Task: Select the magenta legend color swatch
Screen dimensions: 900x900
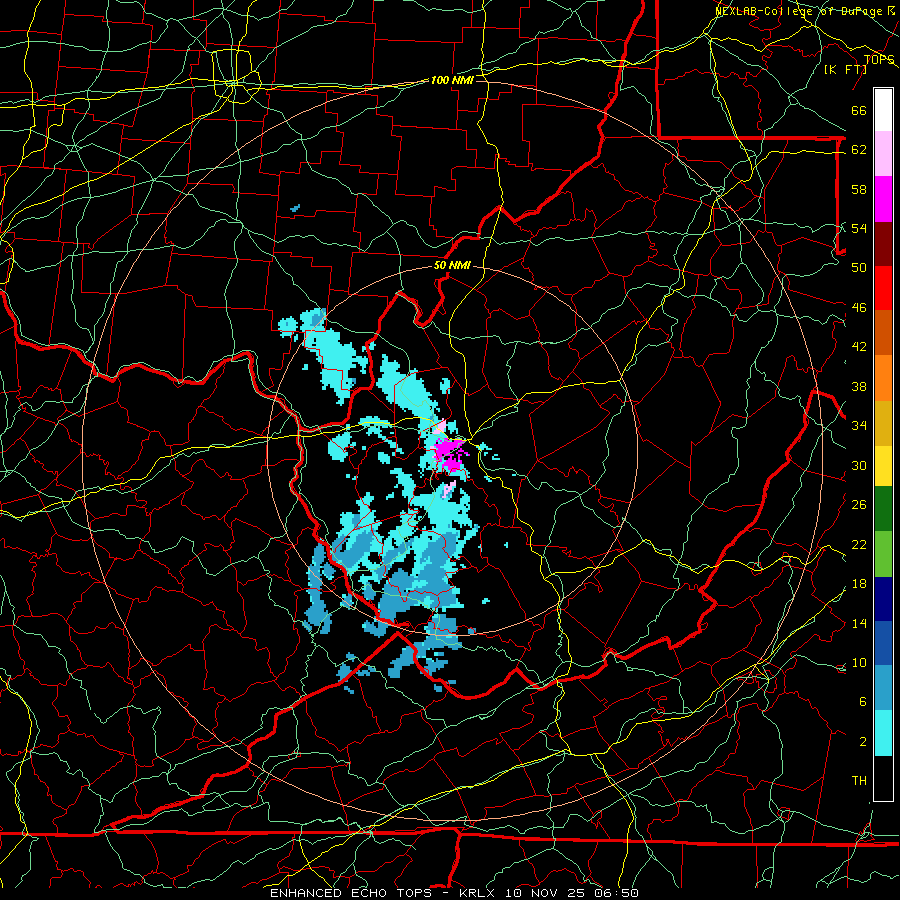Action: coord(883,199)
